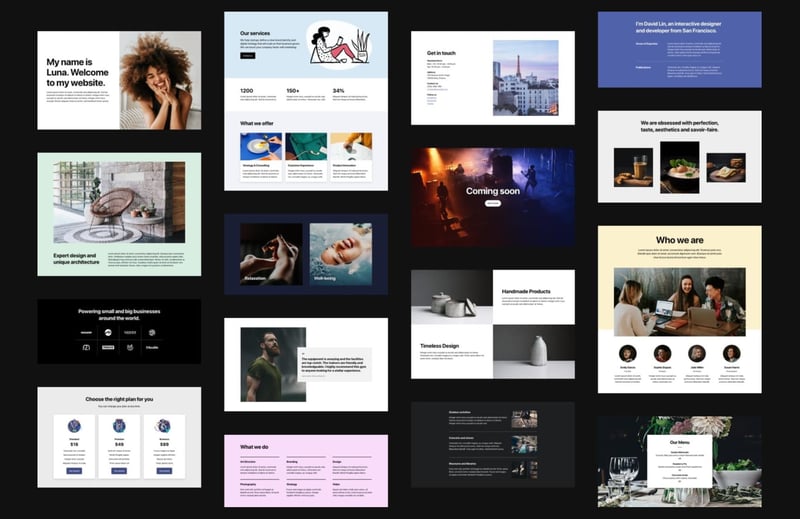Select the patio wicker chair photo
The height and width of the screenshot is (519, 800).
(x=119, y=203)
